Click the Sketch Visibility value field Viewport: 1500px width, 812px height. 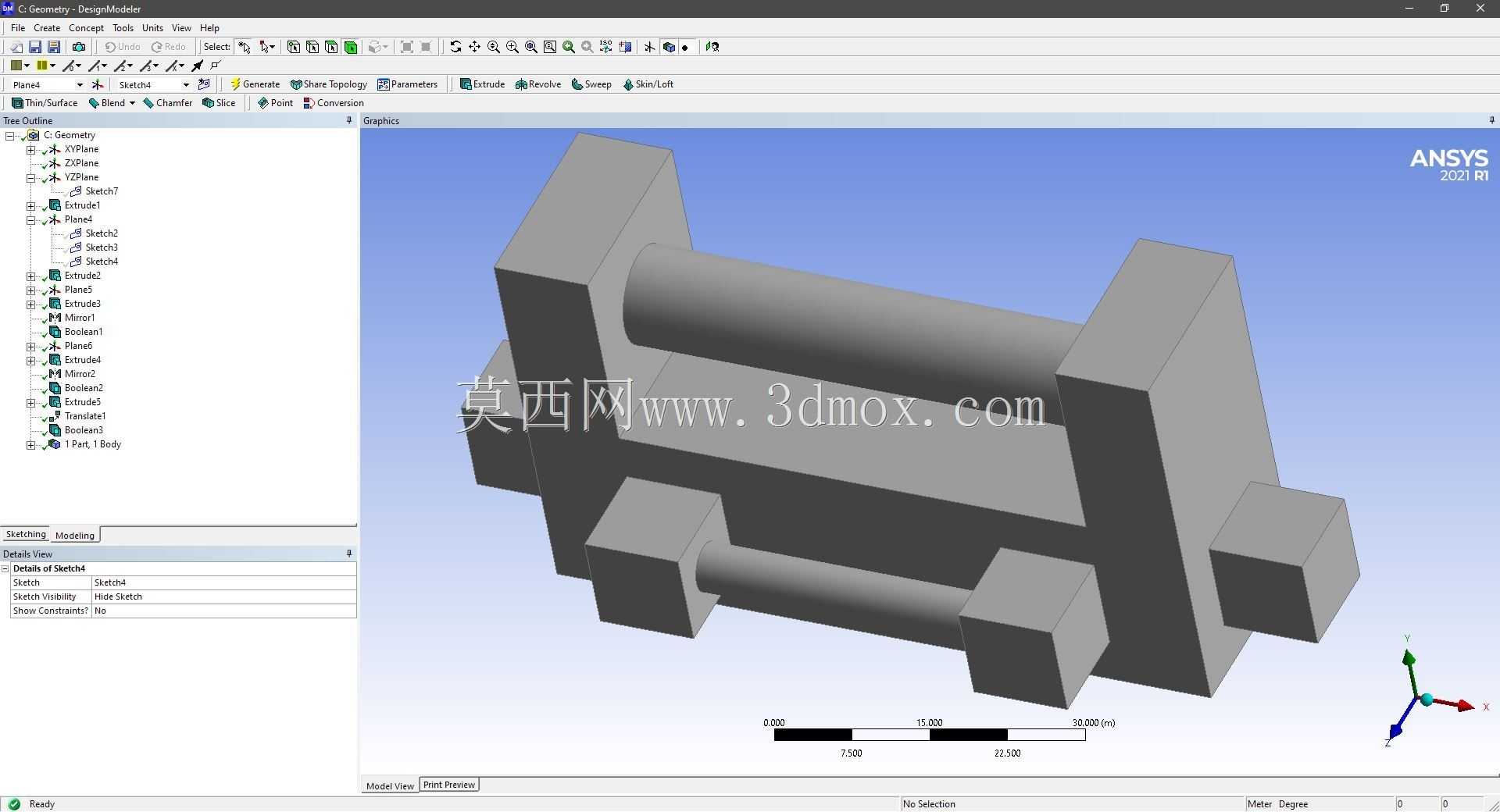point(223,597)
